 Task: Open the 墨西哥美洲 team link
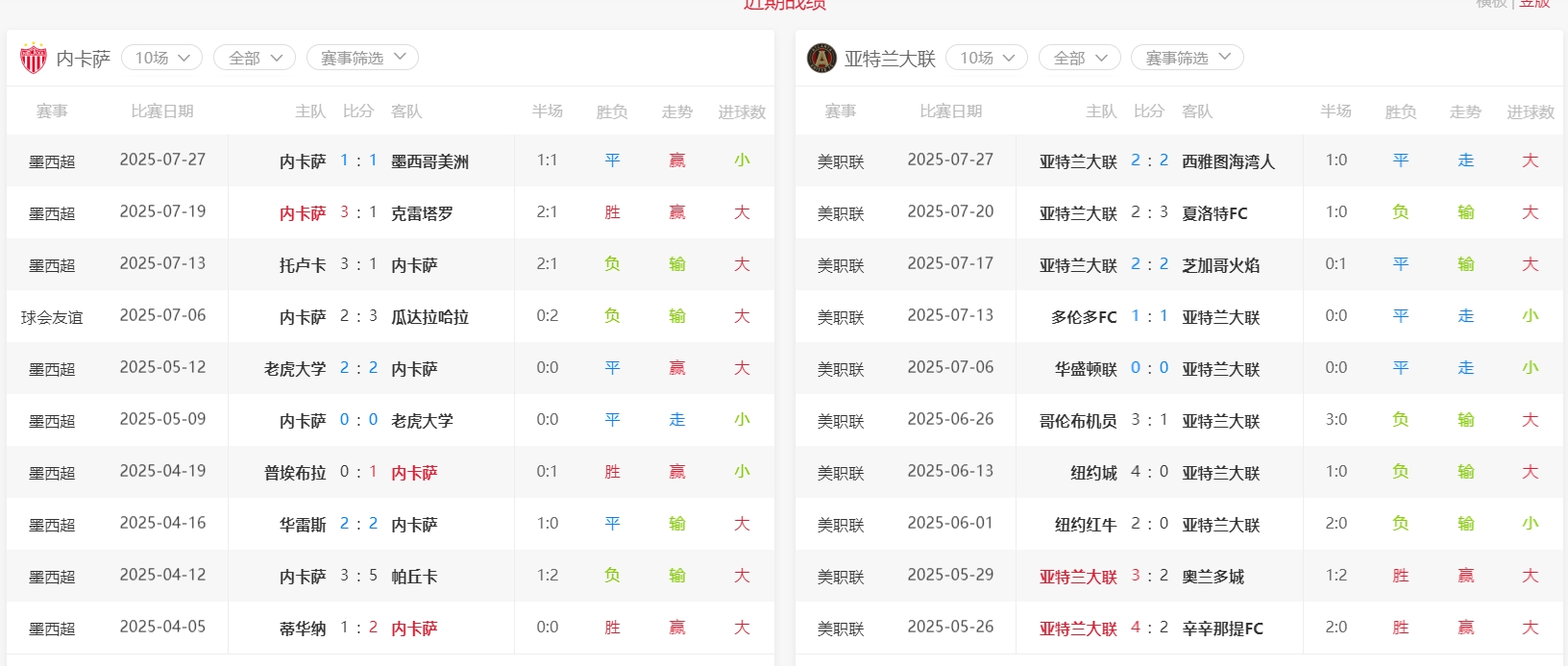(x=429, y=161)
